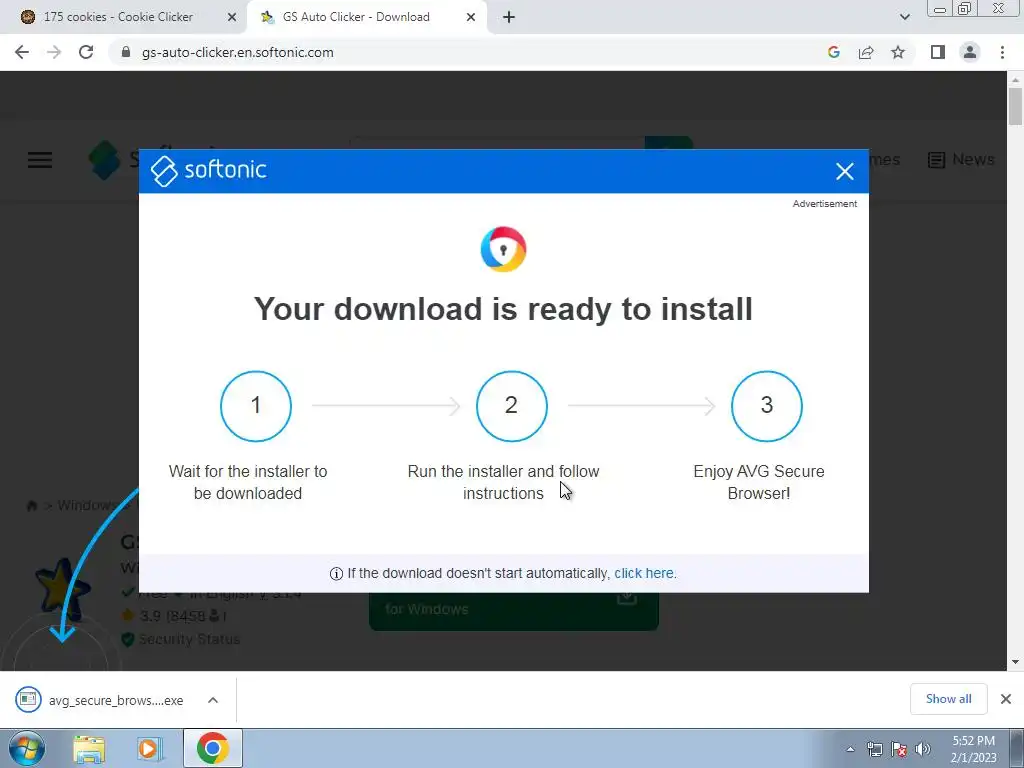This screenshot has height=768, width=1024.
Task: Close the Cookie Clicker tab
Action: (x=231, y=18)
